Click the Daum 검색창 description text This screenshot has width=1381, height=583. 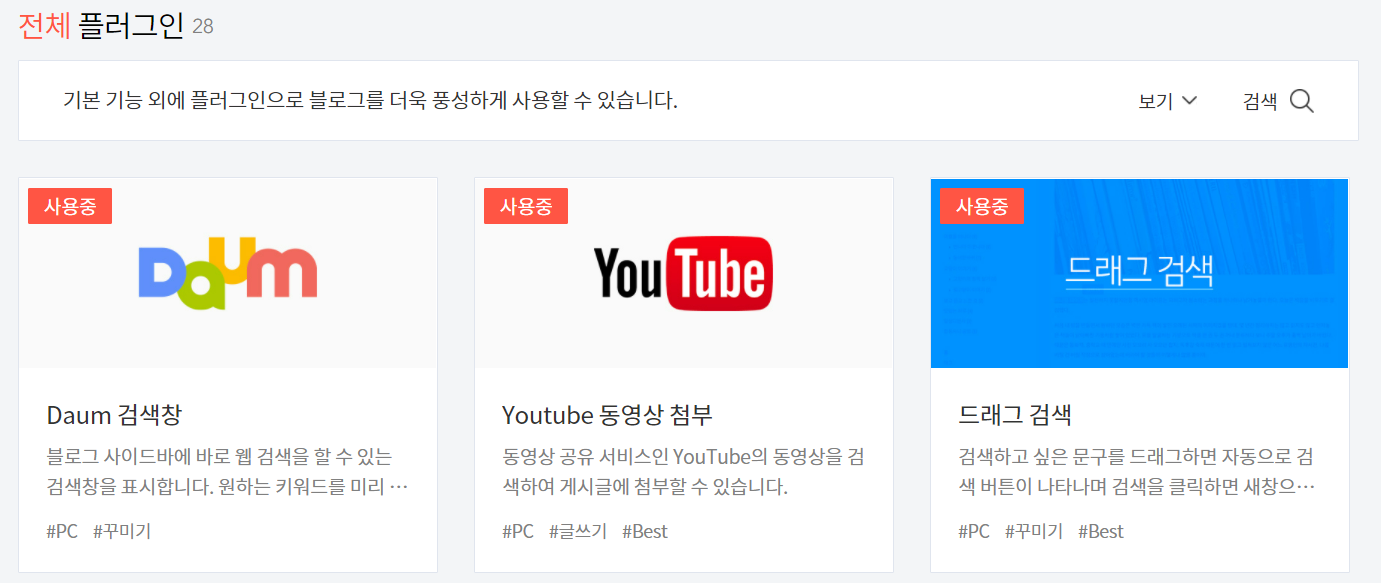coord(228,472)
